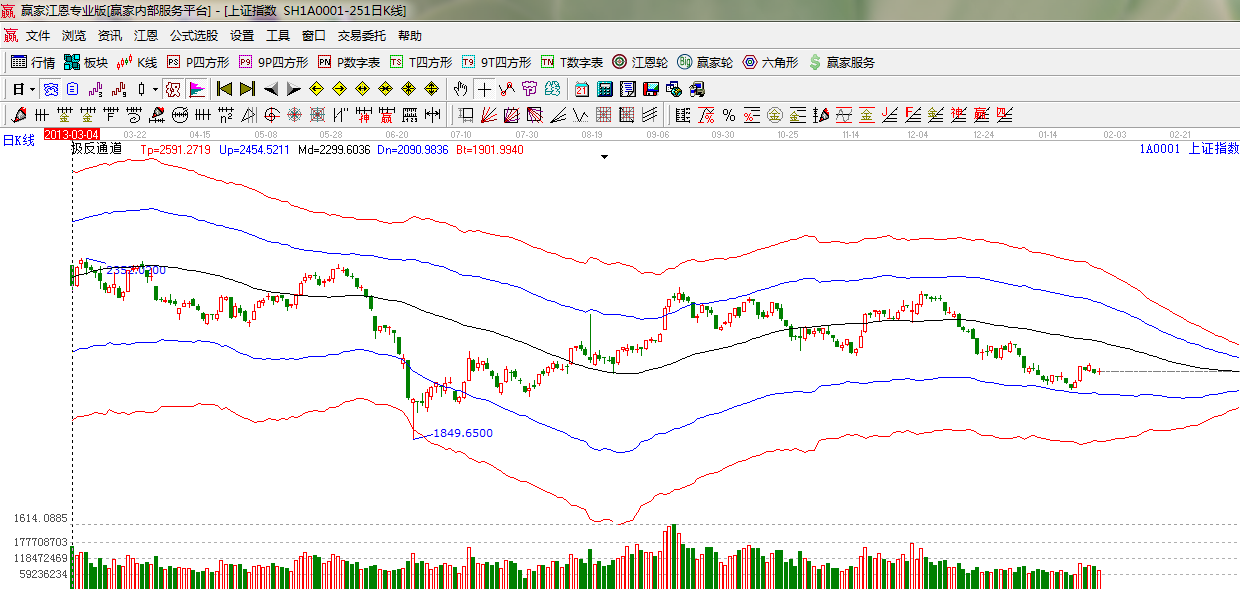The width and height of the screenshot is (1240, 589).
Task: Toggle the pressed red 极 indicator button
Action: pyautogui.click(x=173, y=89)
